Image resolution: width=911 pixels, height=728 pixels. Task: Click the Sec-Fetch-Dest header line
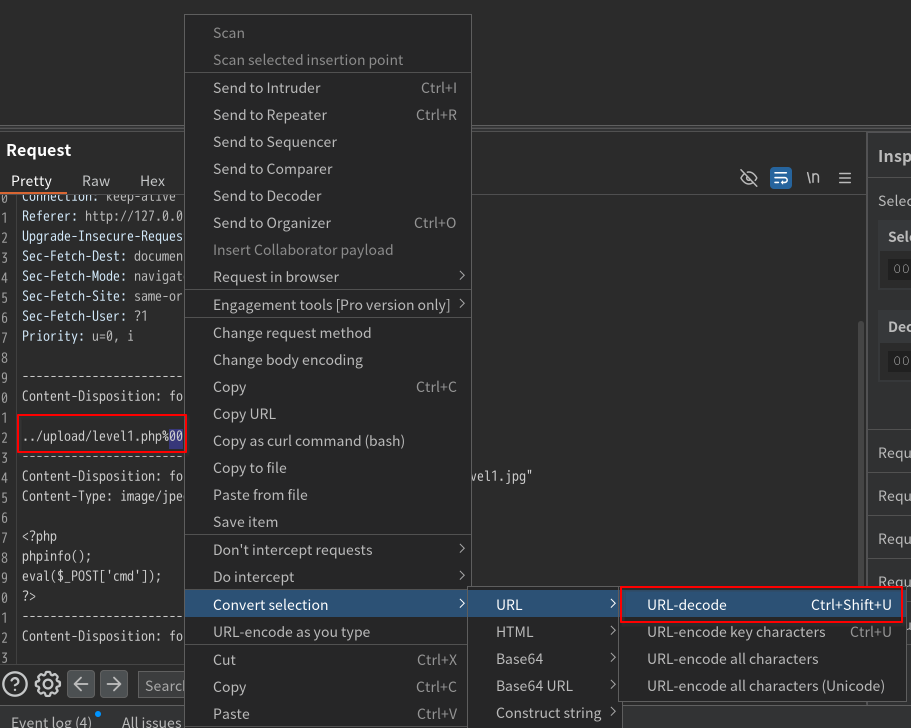coord(102,256)
